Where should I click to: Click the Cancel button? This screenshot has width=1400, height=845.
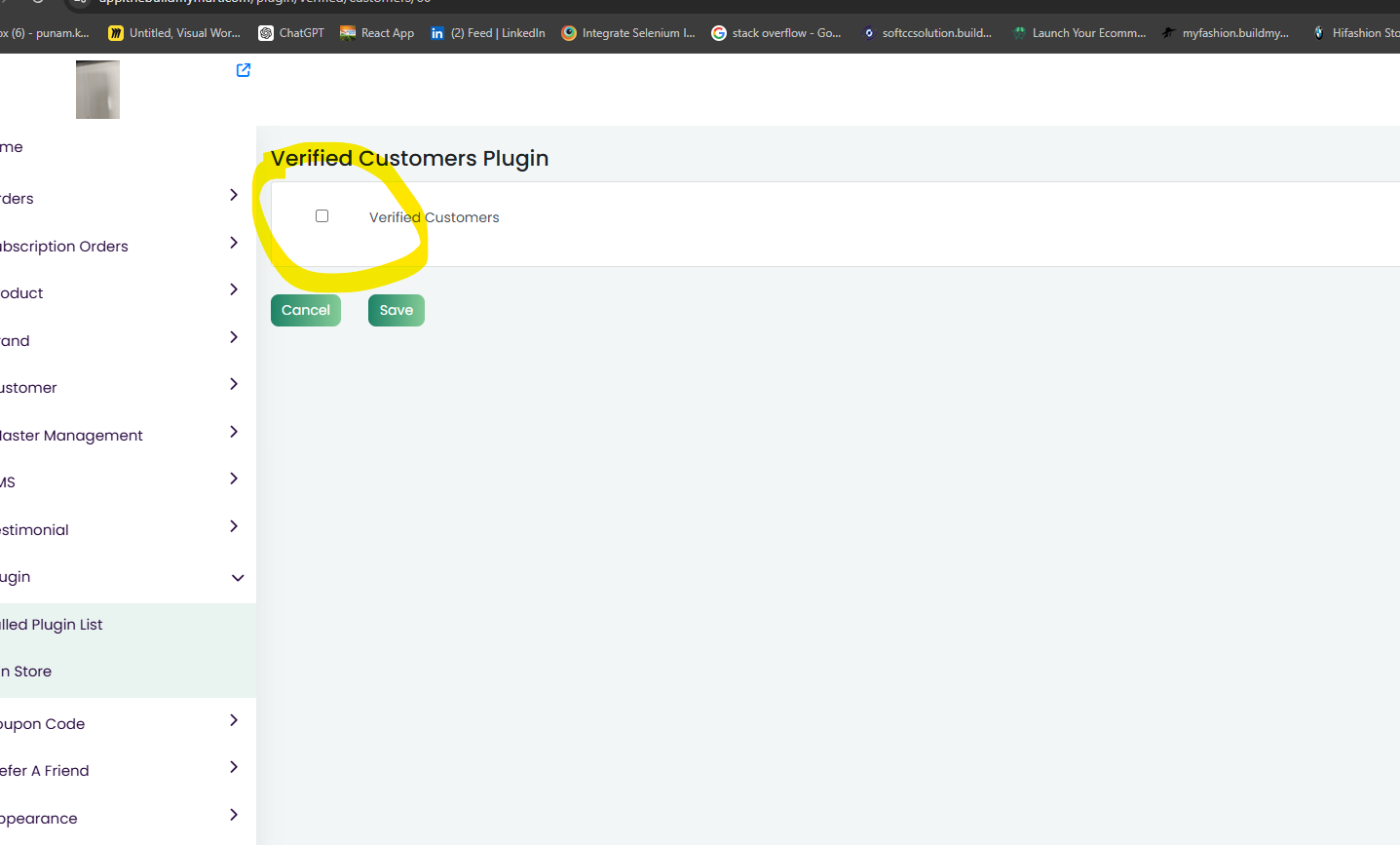pos(306,310)
